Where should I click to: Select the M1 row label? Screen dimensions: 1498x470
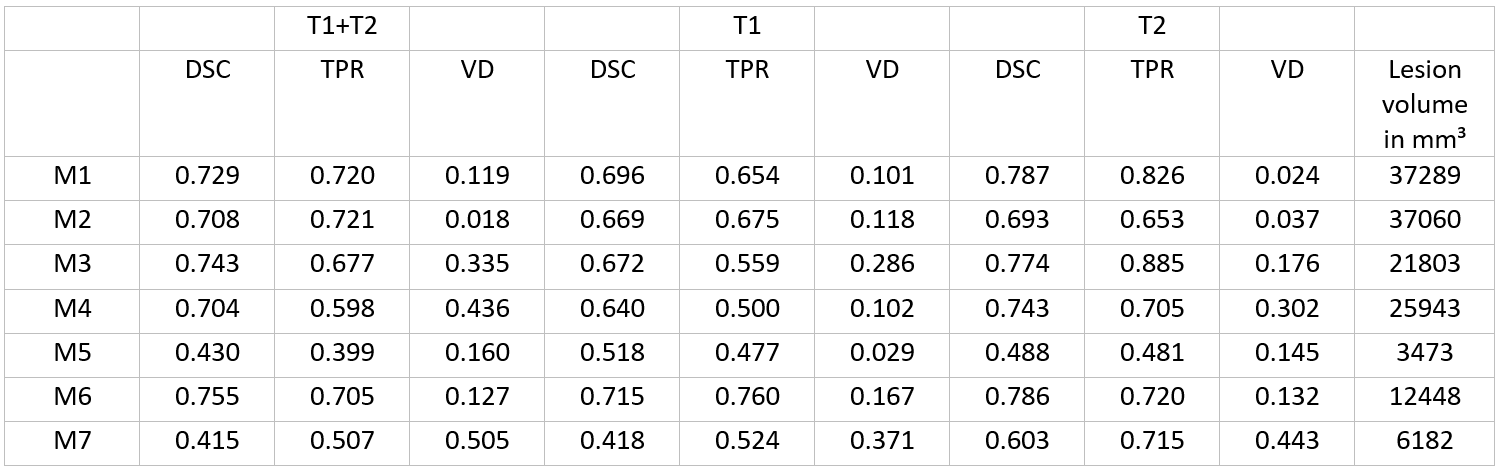[72, 176]
